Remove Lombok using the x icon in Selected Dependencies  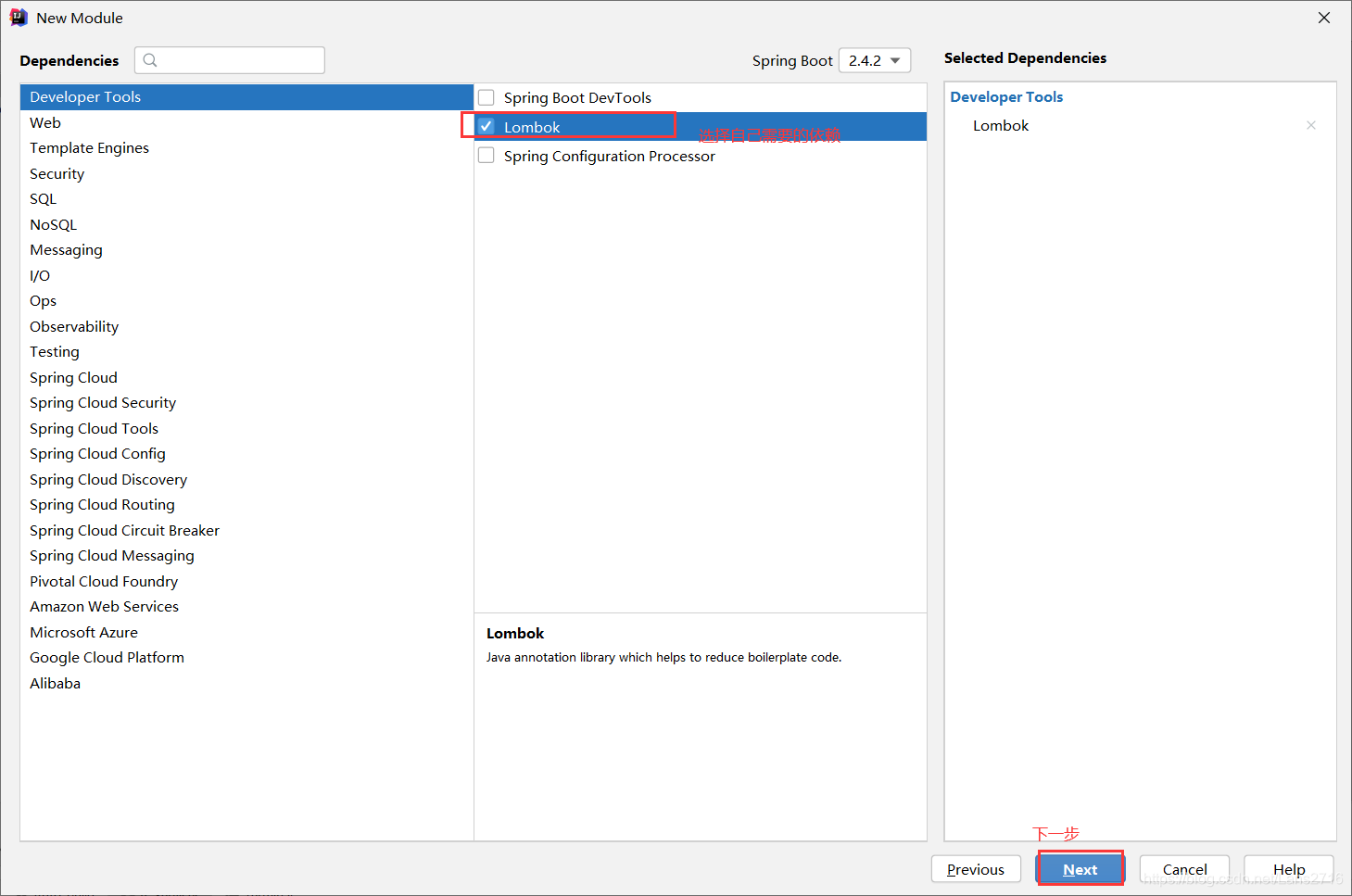click(x=1310, y=125)
